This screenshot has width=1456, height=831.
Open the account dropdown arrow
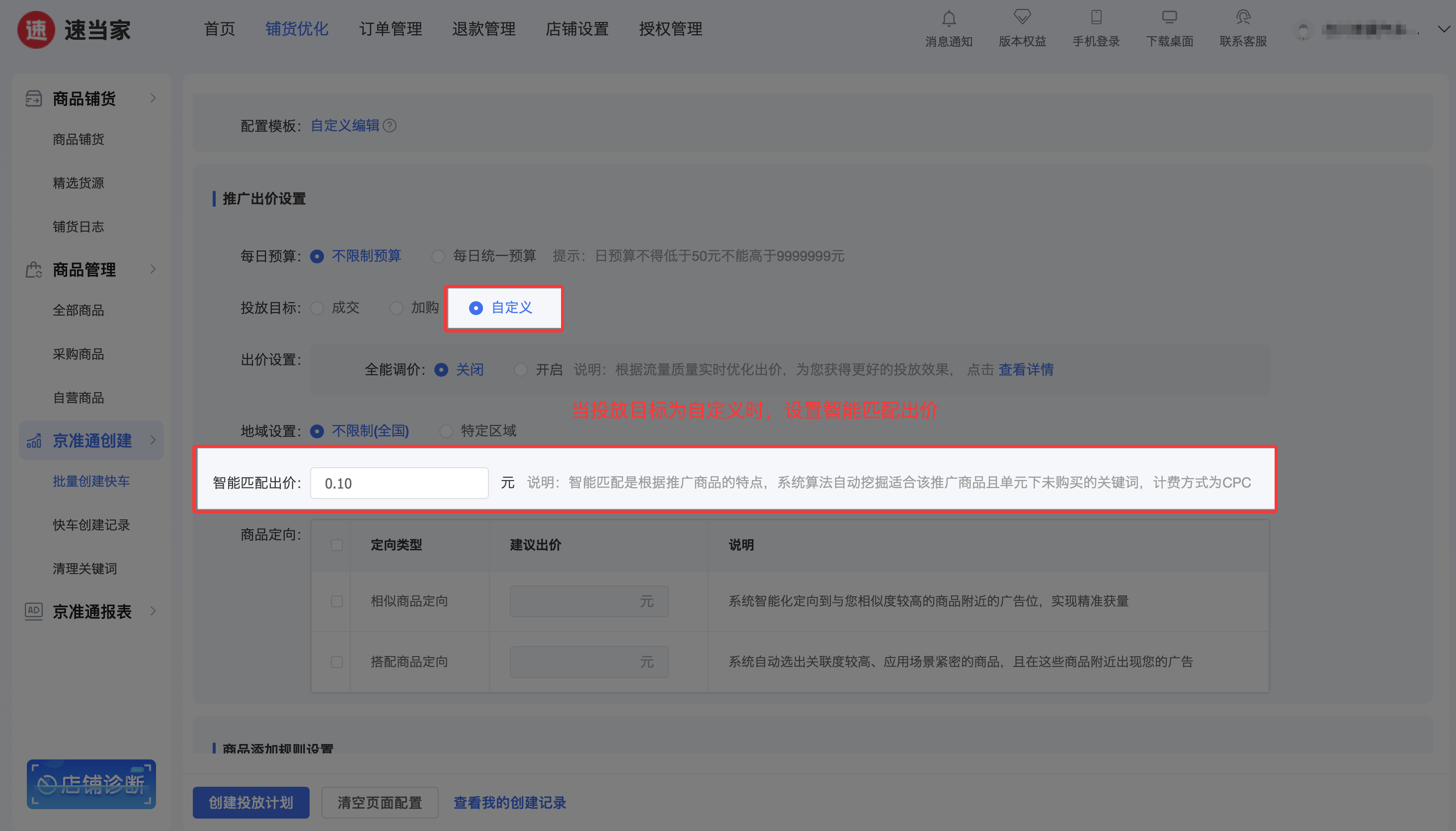(1444, 29)
